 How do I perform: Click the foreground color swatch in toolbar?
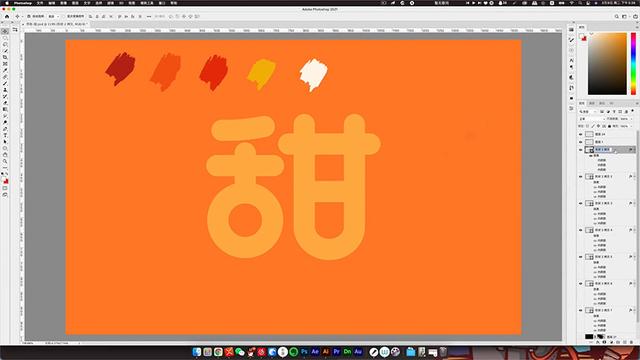click(4, 179)
